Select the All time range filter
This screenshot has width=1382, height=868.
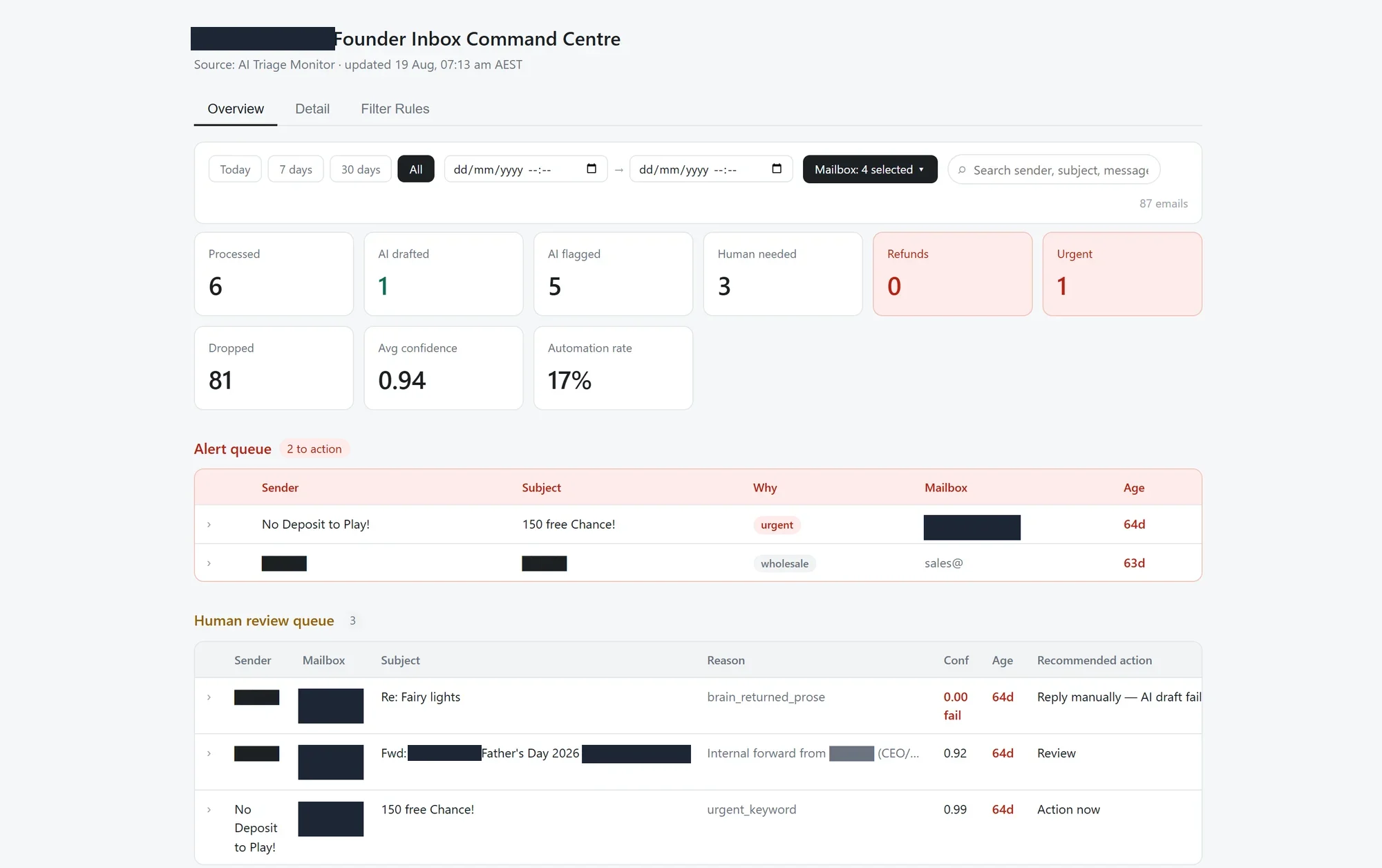pos(416,169)
